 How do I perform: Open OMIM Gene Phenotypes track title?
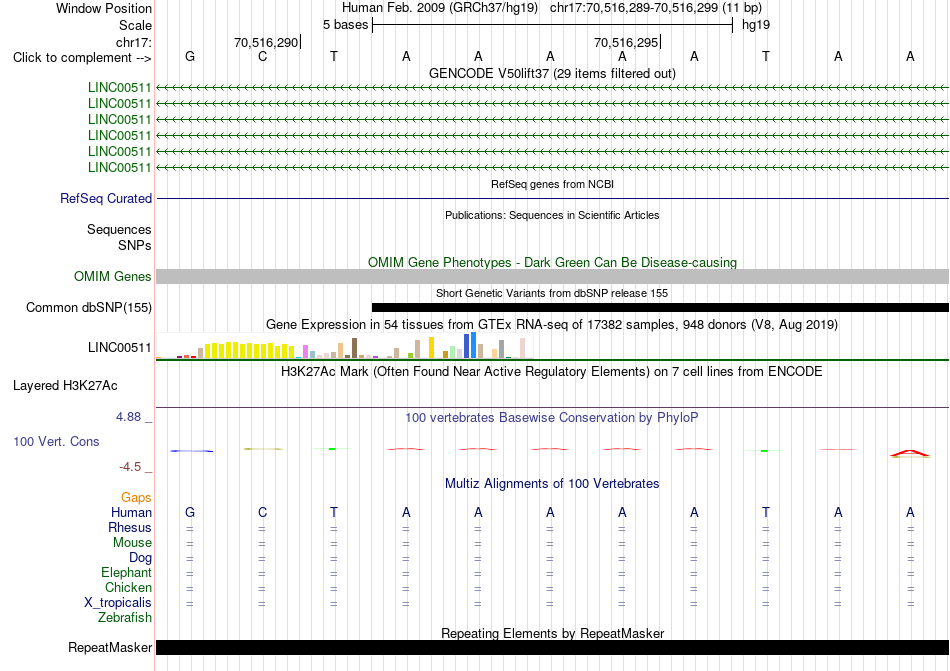point(552,262)
